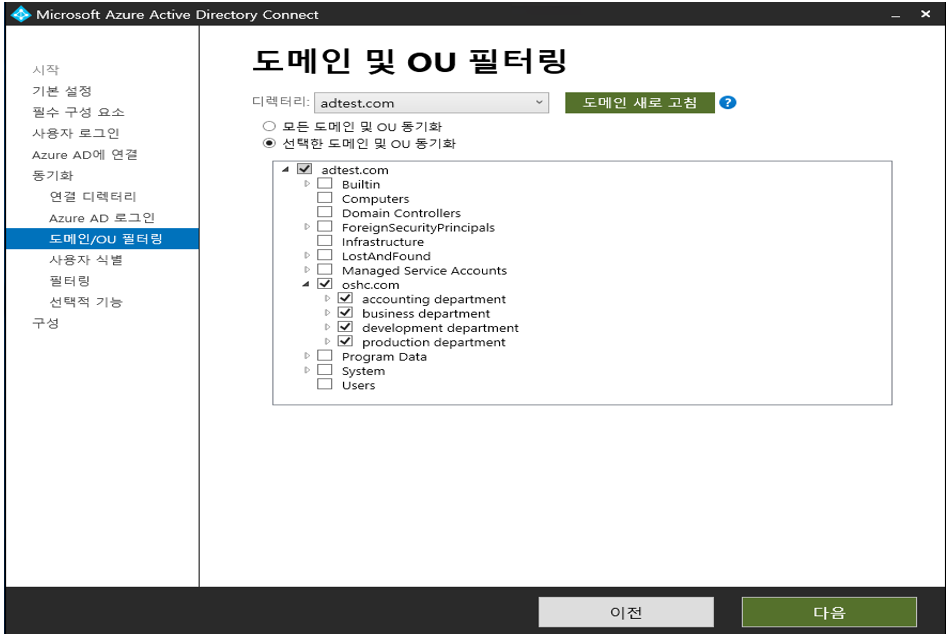Check the System checkbox
The image size is (946, 637).
coord(325,370)
